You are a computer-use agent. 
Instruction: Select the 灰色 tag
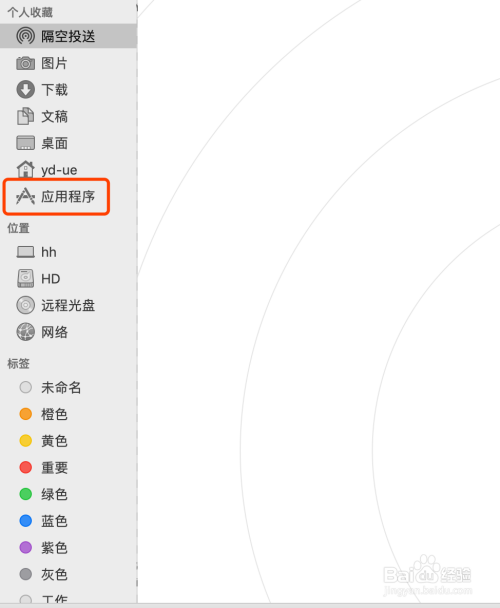pos(54,574)
